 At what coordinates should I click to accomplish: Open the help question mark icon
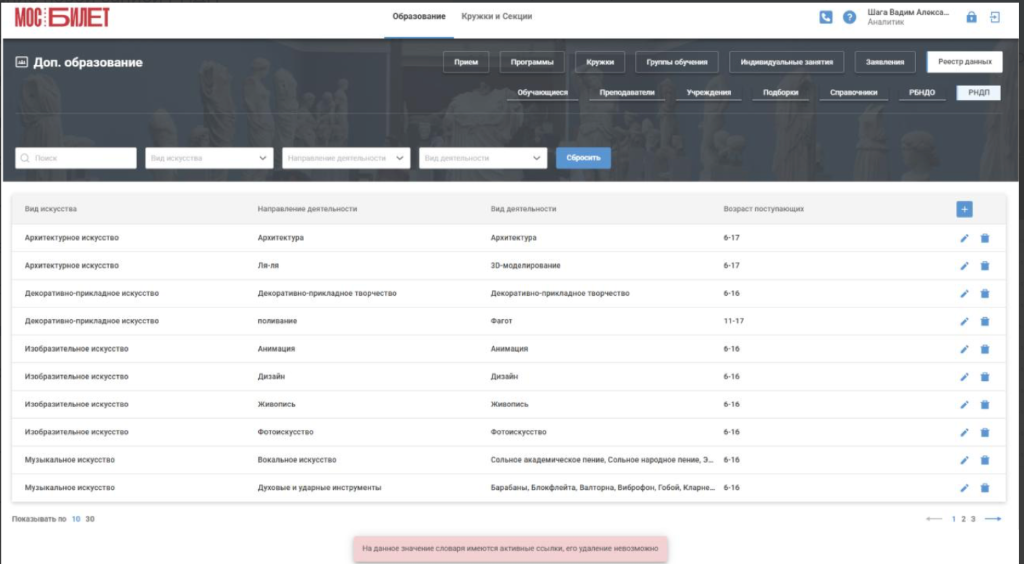click(849, 18)
